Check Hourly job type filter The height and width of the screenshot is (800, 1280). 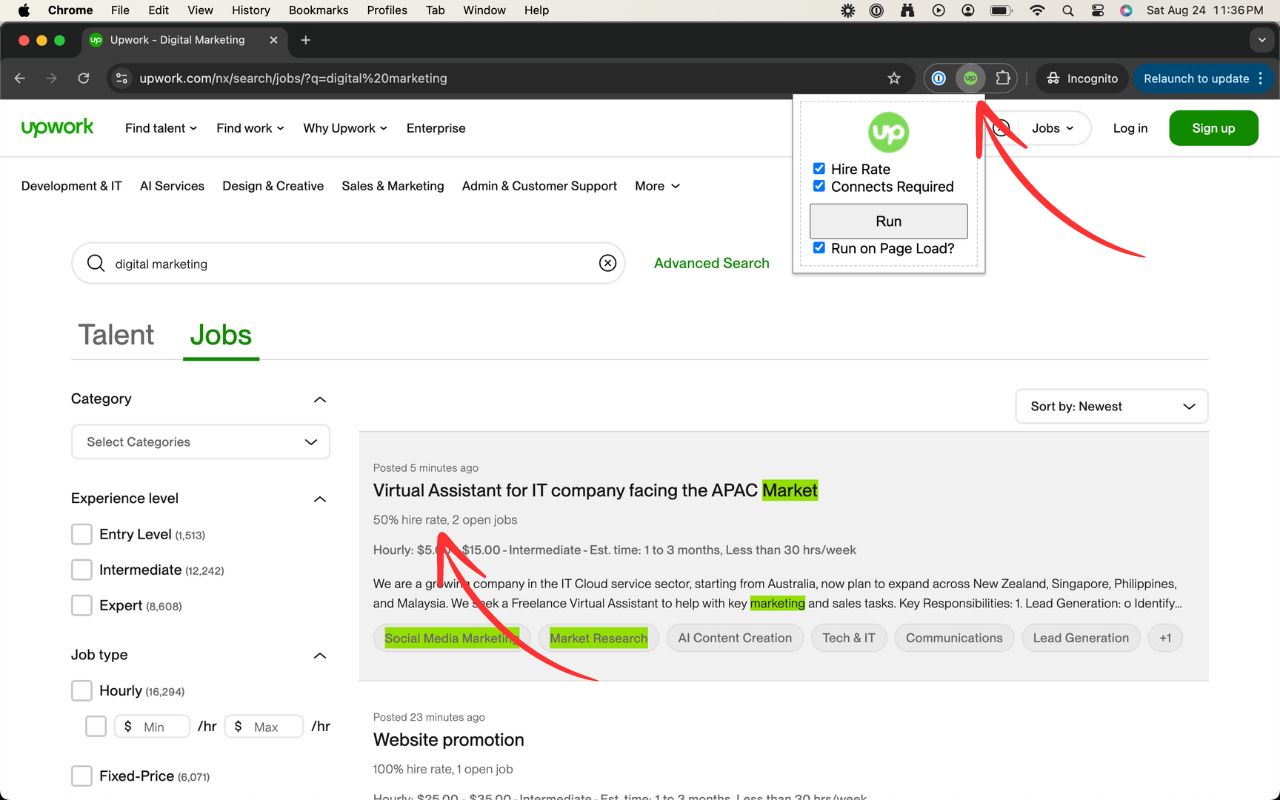click(82, 691)
